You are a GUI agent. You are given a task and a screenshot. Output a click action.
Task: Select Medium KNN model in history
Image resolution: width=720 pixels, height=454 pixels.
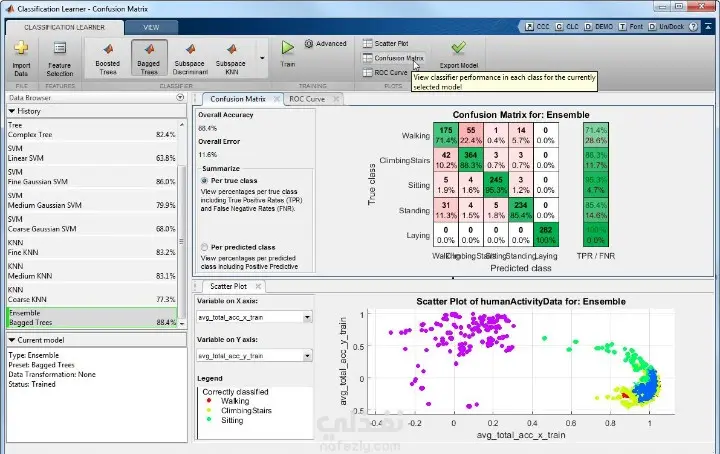click(x=92, y=271)
